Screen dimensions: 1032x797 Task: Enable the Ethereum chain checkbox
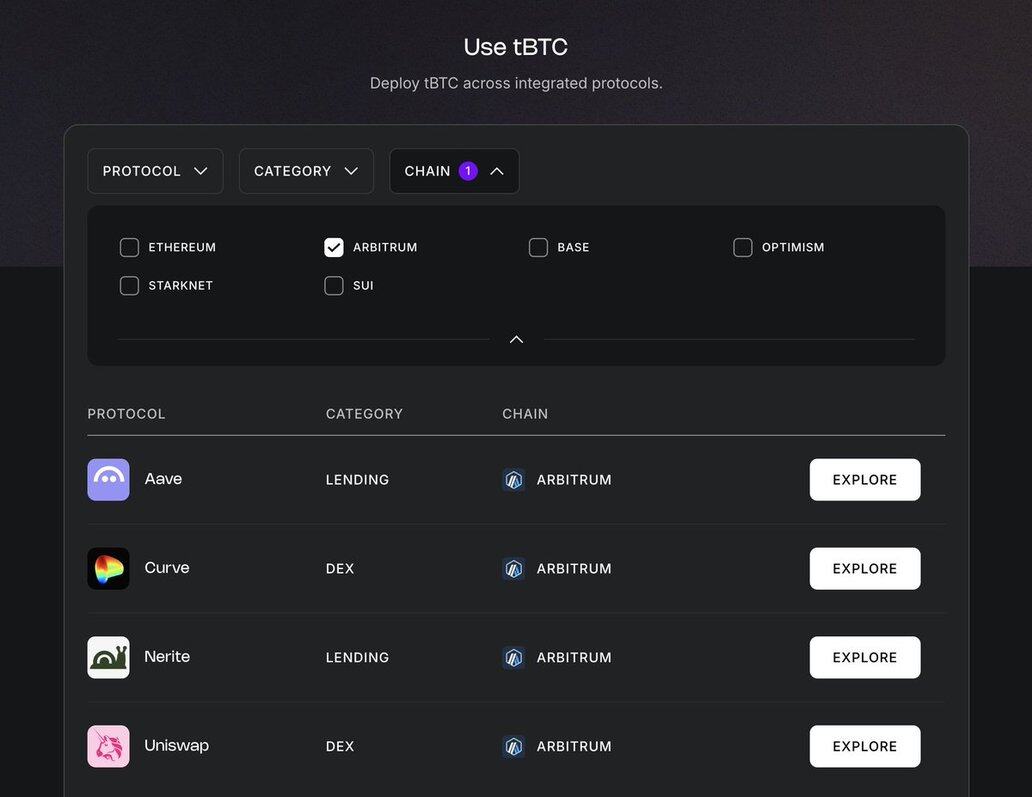pyautogui.click(x=129, y=247)
